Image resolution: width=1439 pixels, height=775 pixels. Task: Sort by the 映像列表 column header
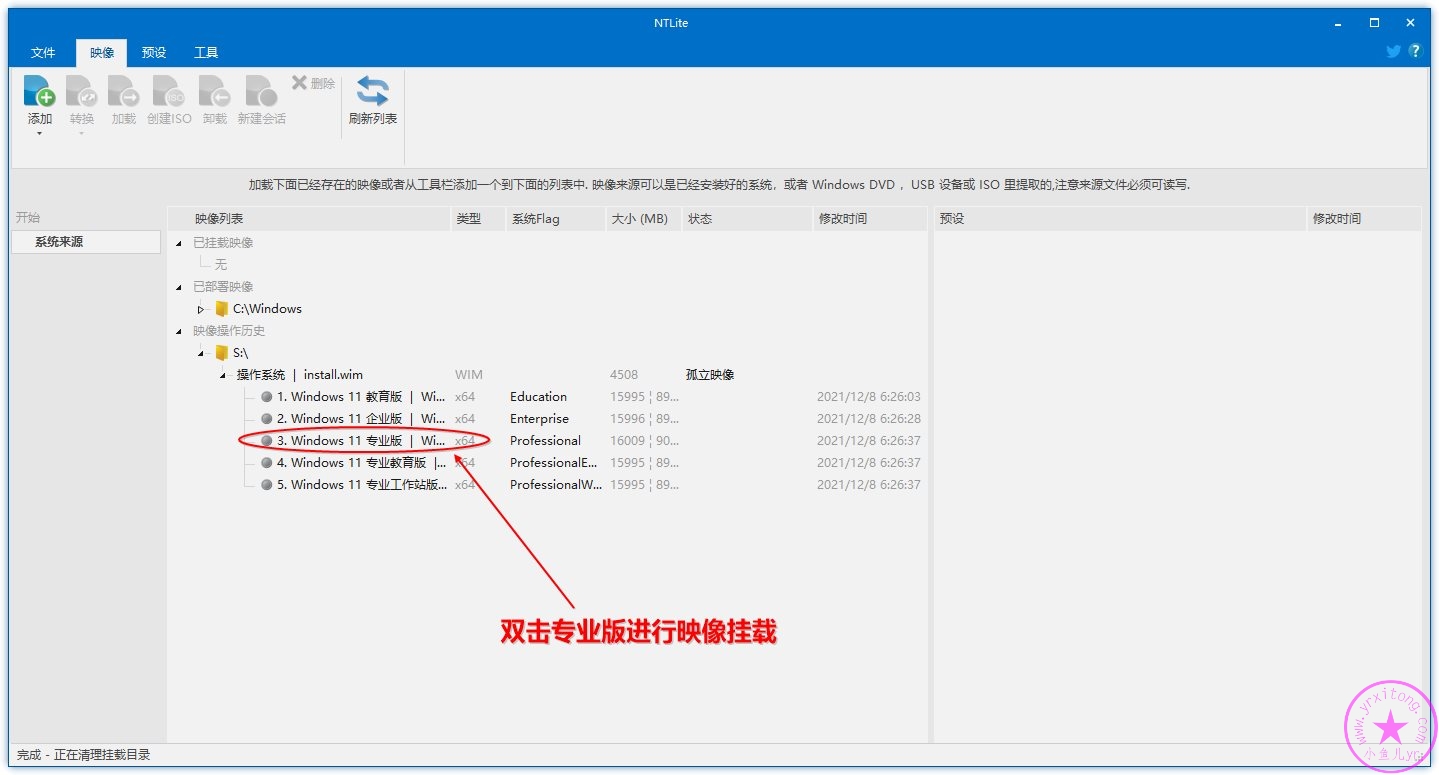pos(309,219)
